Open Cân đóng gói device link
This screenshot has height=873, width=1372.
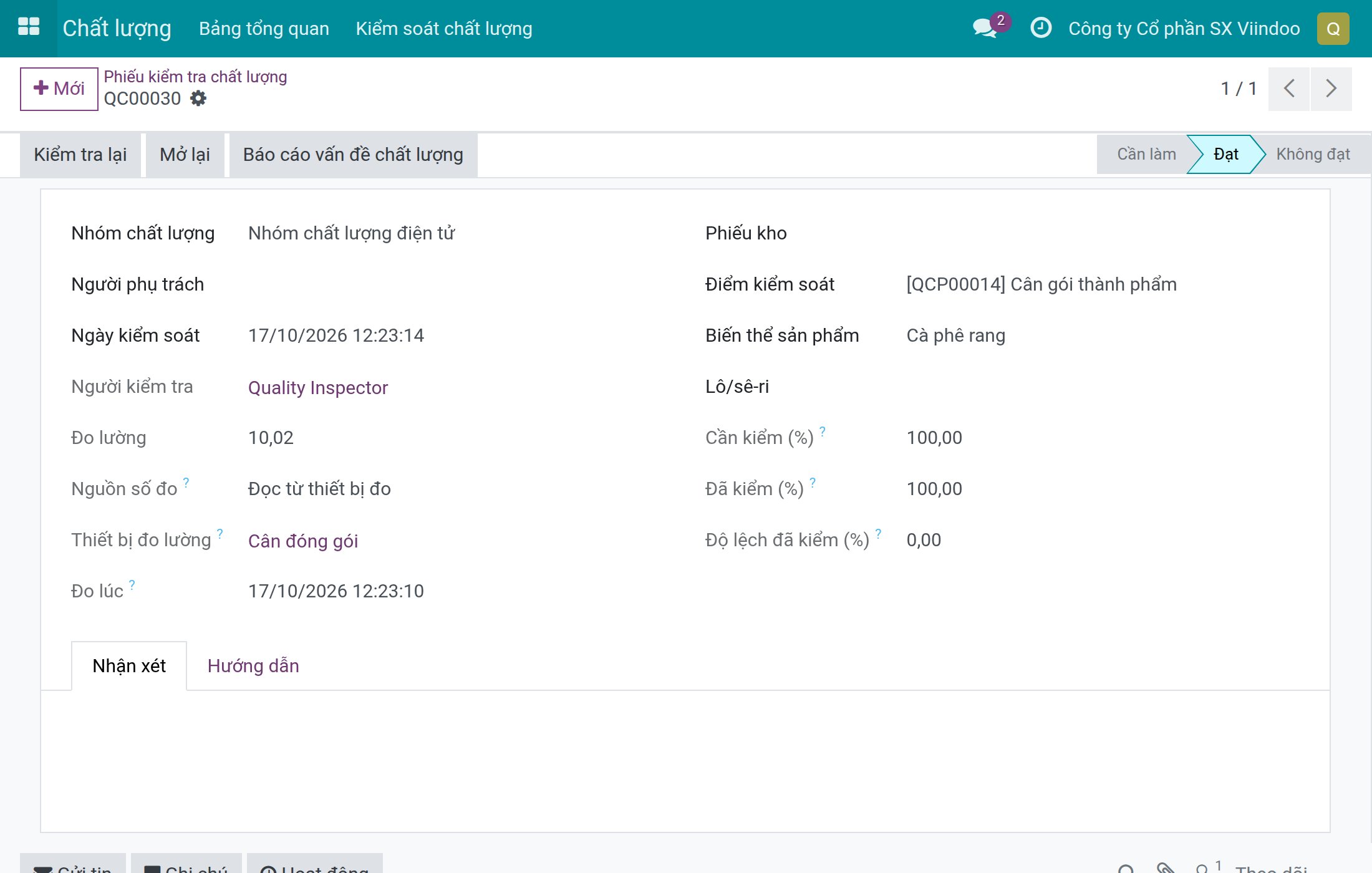[x=303, y=541]
